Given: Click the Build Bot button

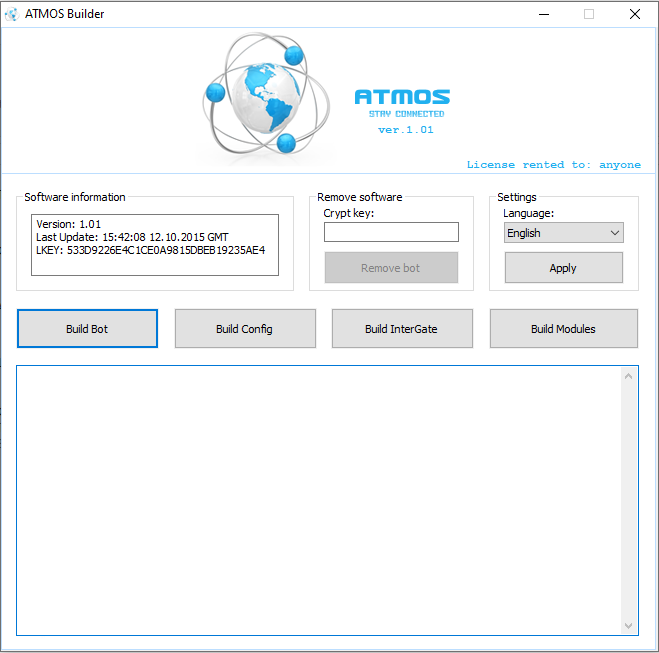Looking at the screenshot, I should pos(87,329).
